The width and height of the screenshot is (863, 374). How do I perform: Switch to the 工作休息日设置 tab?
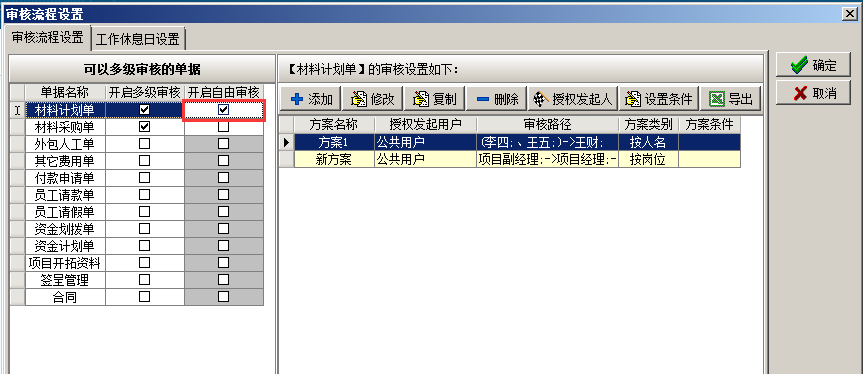(x=138, y=39)
